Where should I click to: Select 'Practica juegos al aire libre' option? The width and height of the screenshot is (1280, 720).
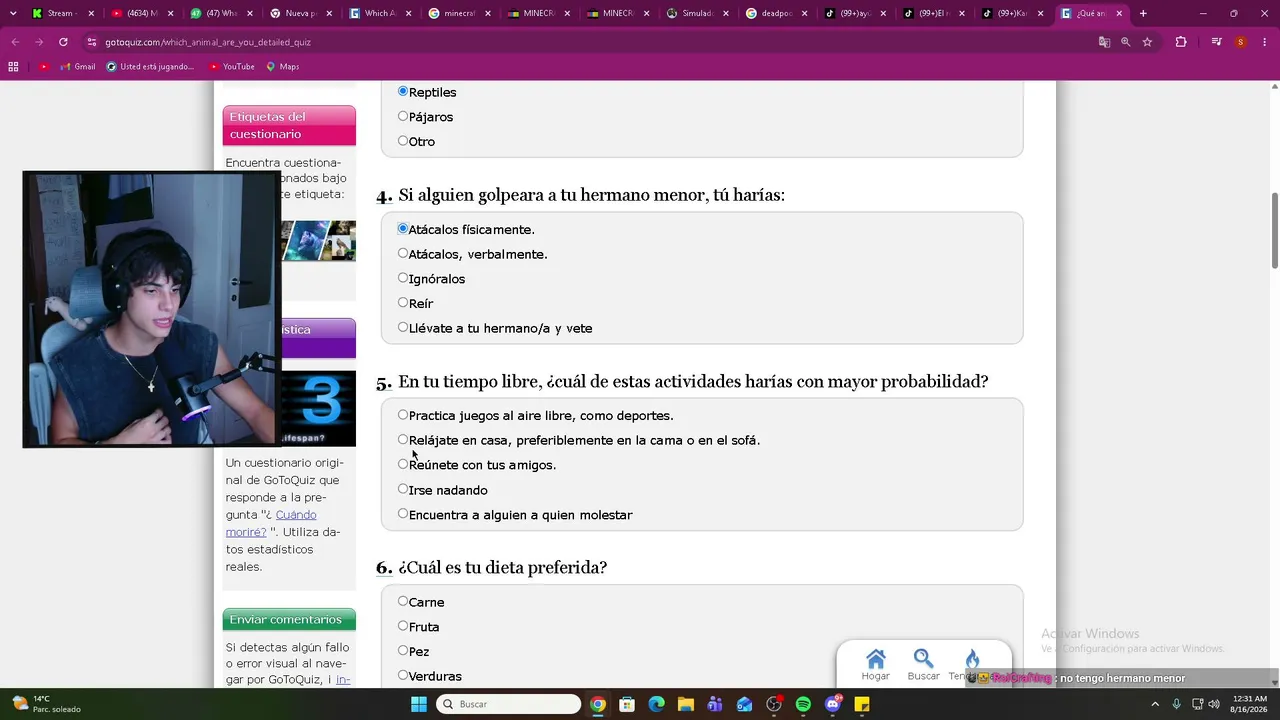tap(403, 415)
